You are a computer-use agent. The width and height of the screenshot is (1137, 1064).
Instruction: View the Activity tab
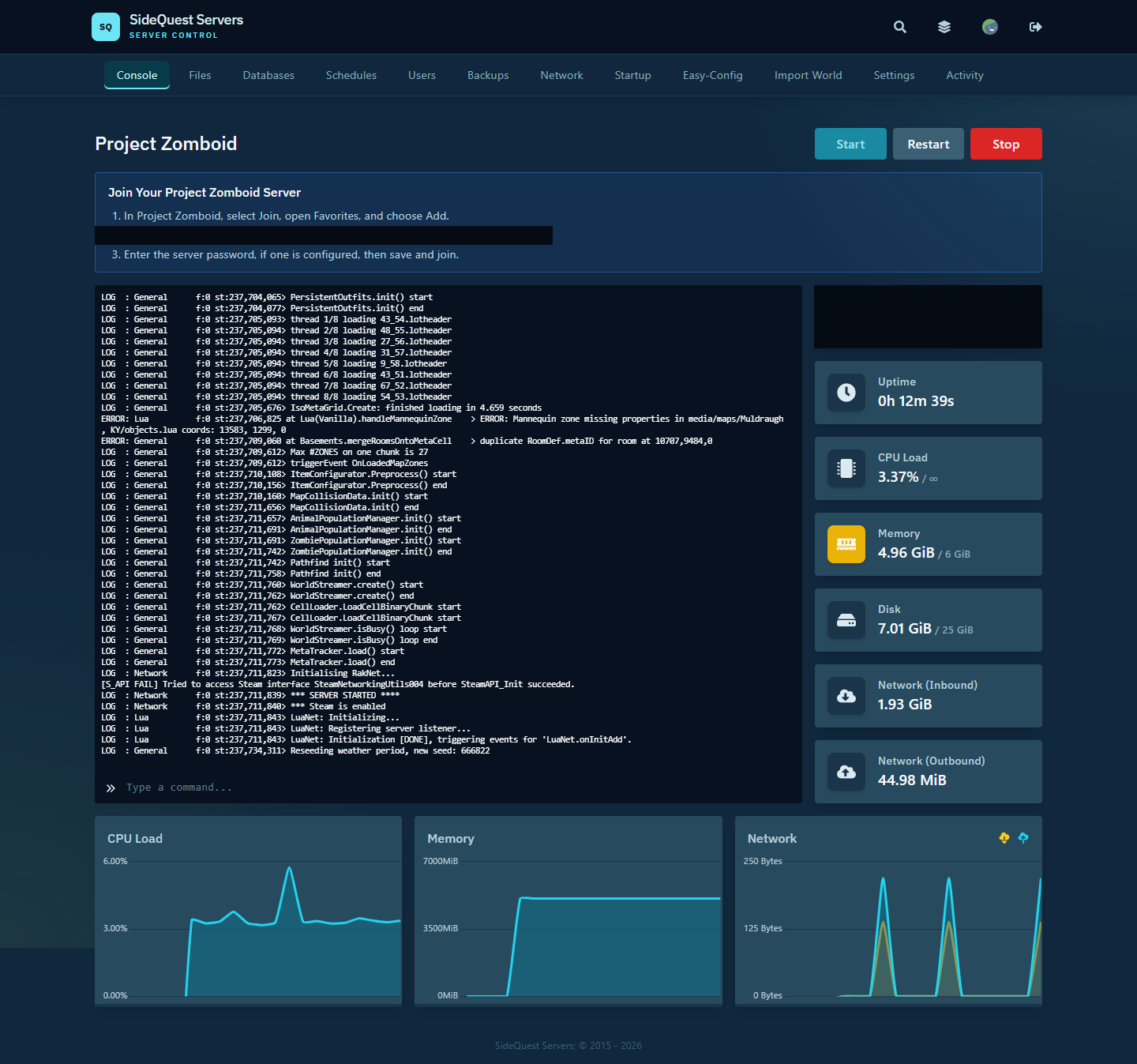[x=965, y=75]
